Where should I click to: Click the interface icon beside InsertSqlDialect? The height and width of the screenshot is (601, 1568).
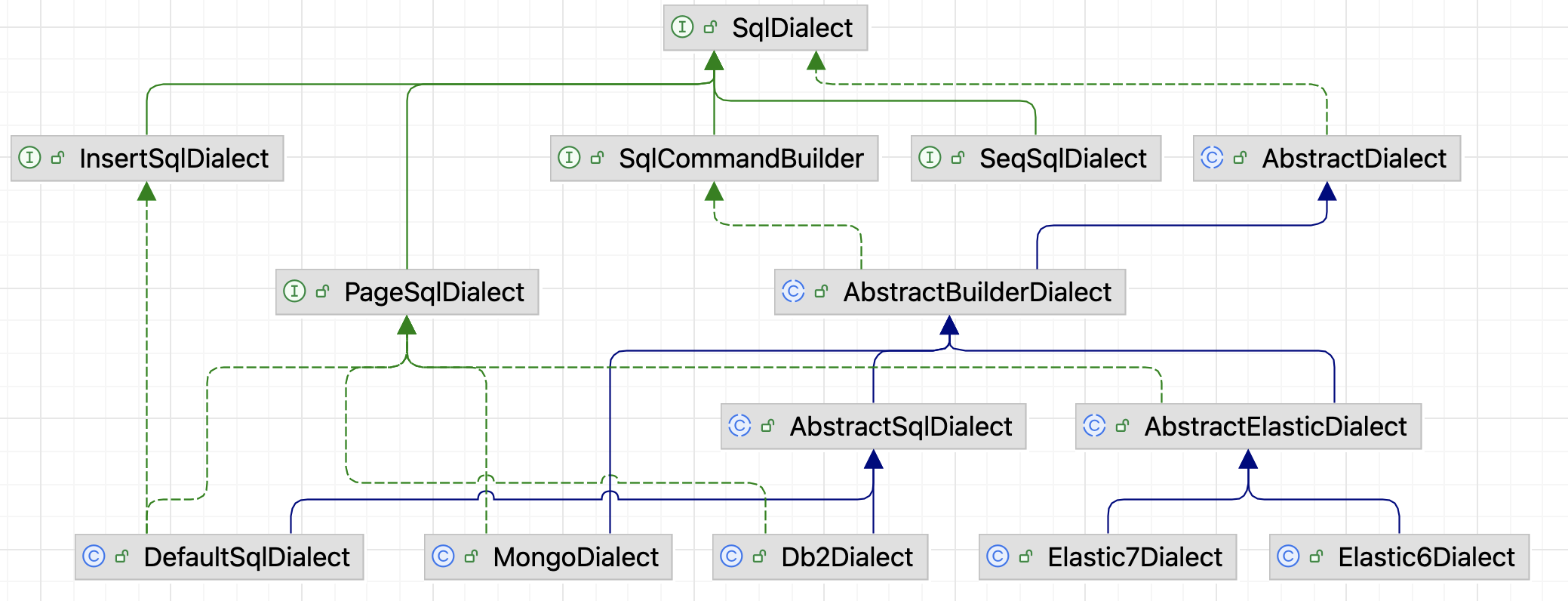pos(29,158)
